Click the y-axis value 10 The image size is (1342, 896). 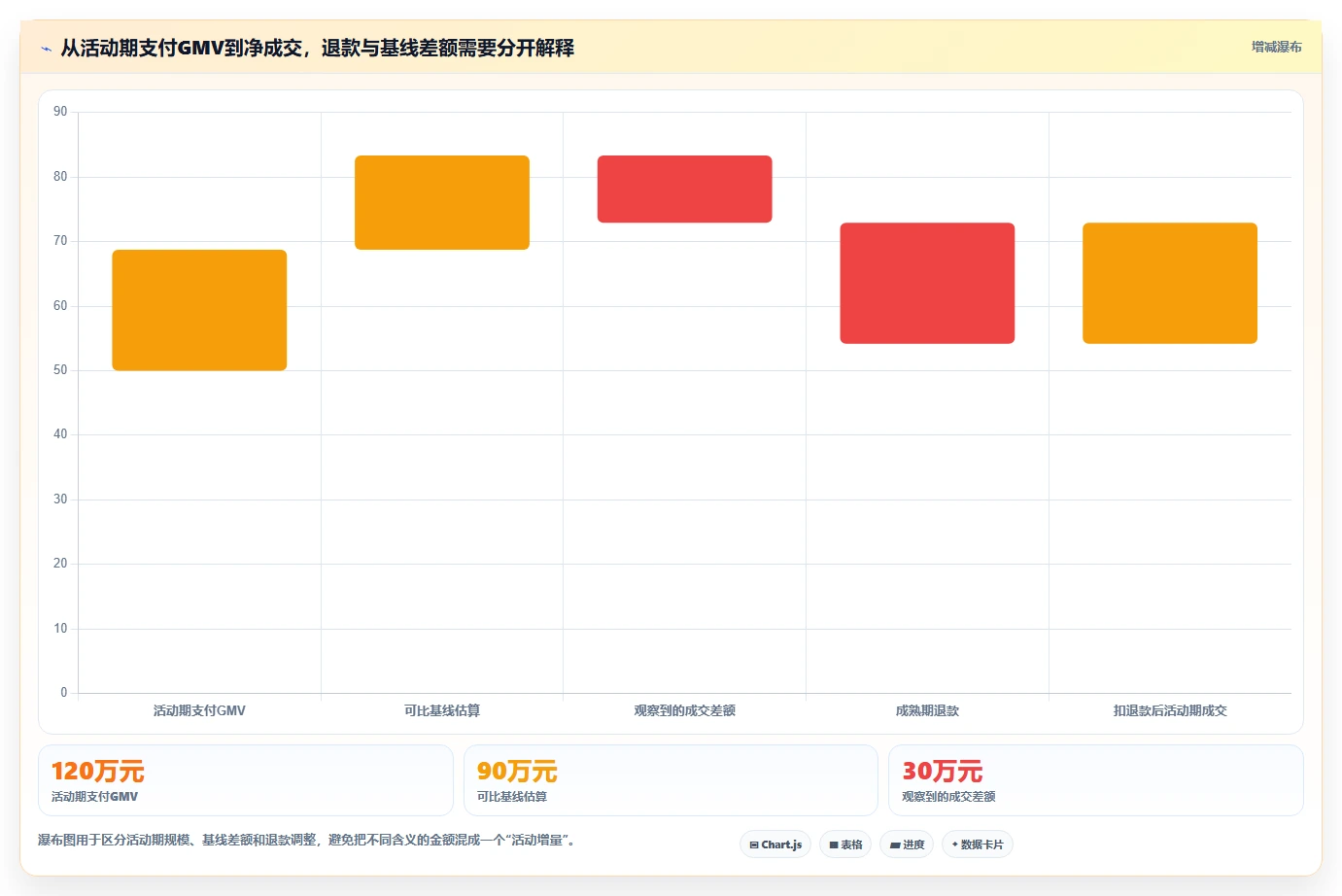click(60, 629)
